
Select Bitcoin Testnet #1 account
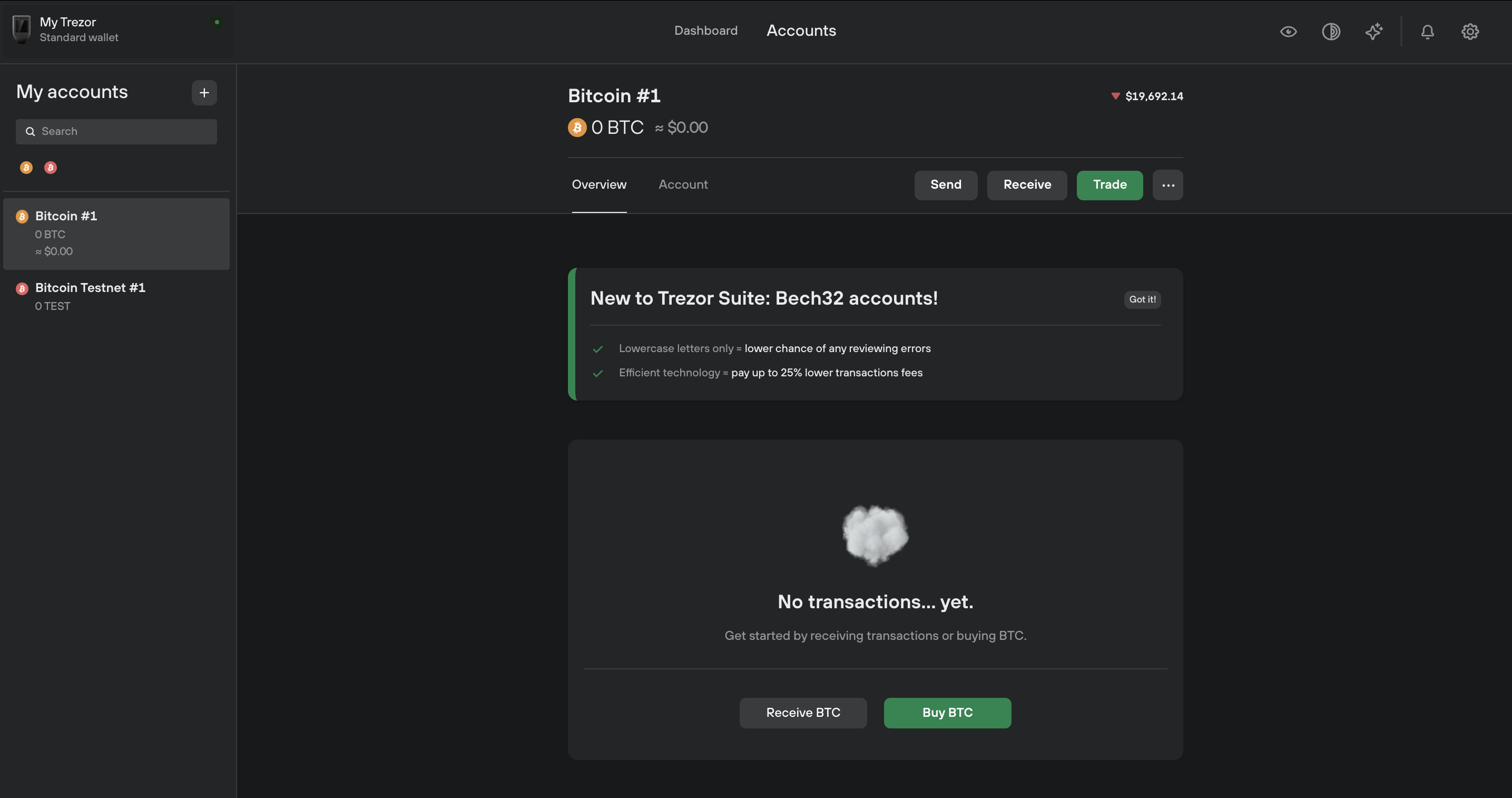pos(116,297)
